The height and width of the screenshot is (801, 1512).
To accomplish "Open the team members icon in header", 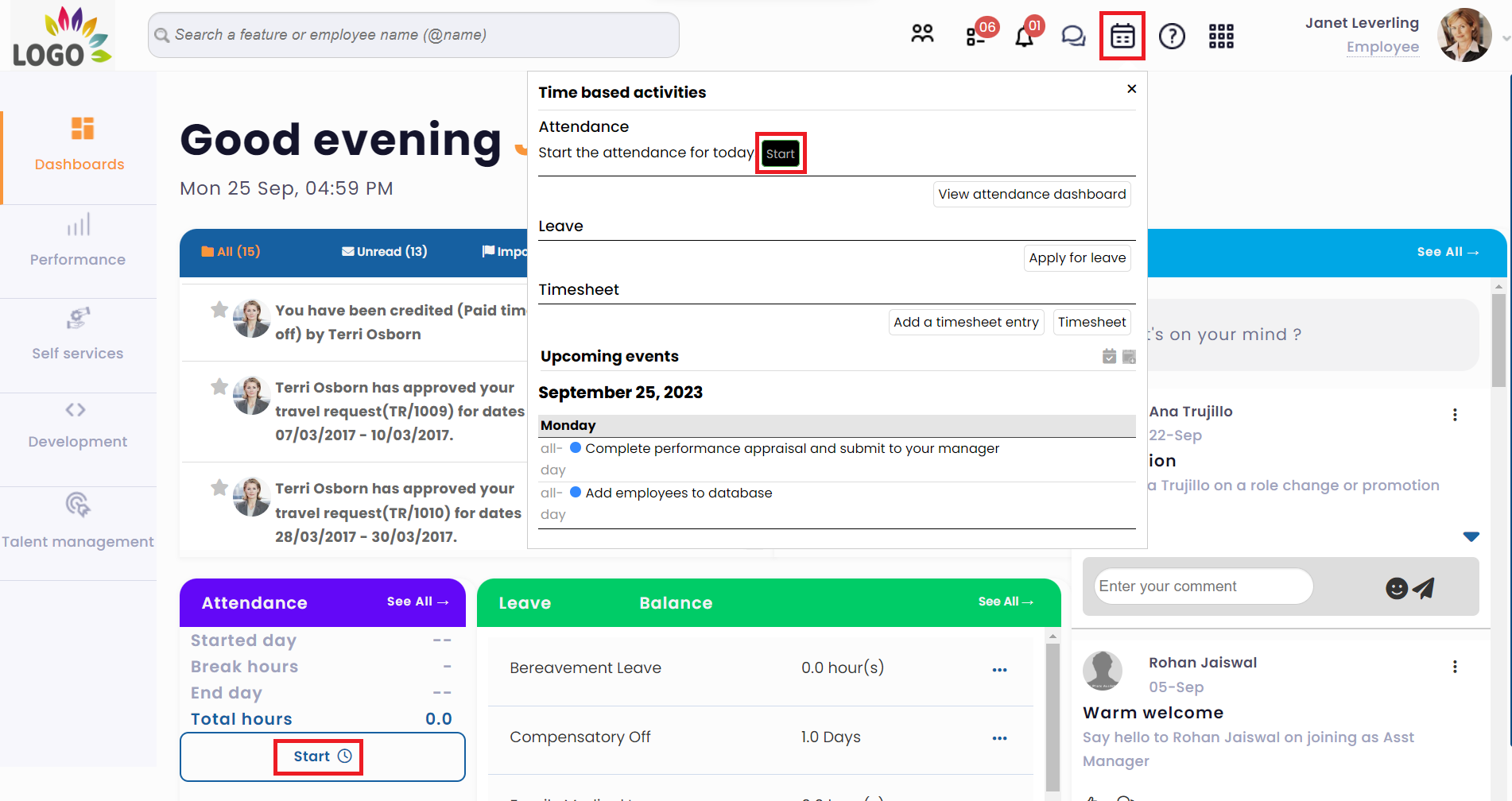I will pos(922,35).
